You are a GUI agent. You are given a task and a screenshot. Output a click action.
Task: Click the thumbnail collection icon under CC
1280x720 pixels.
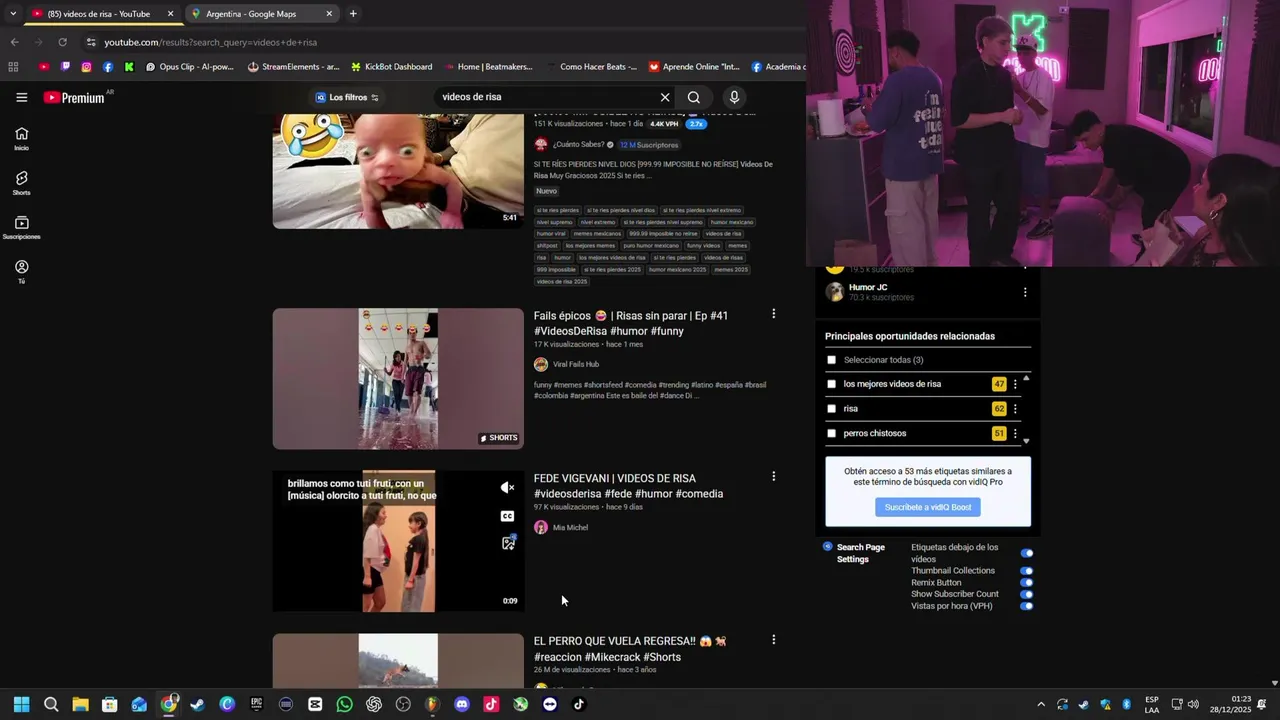point(508,543)
